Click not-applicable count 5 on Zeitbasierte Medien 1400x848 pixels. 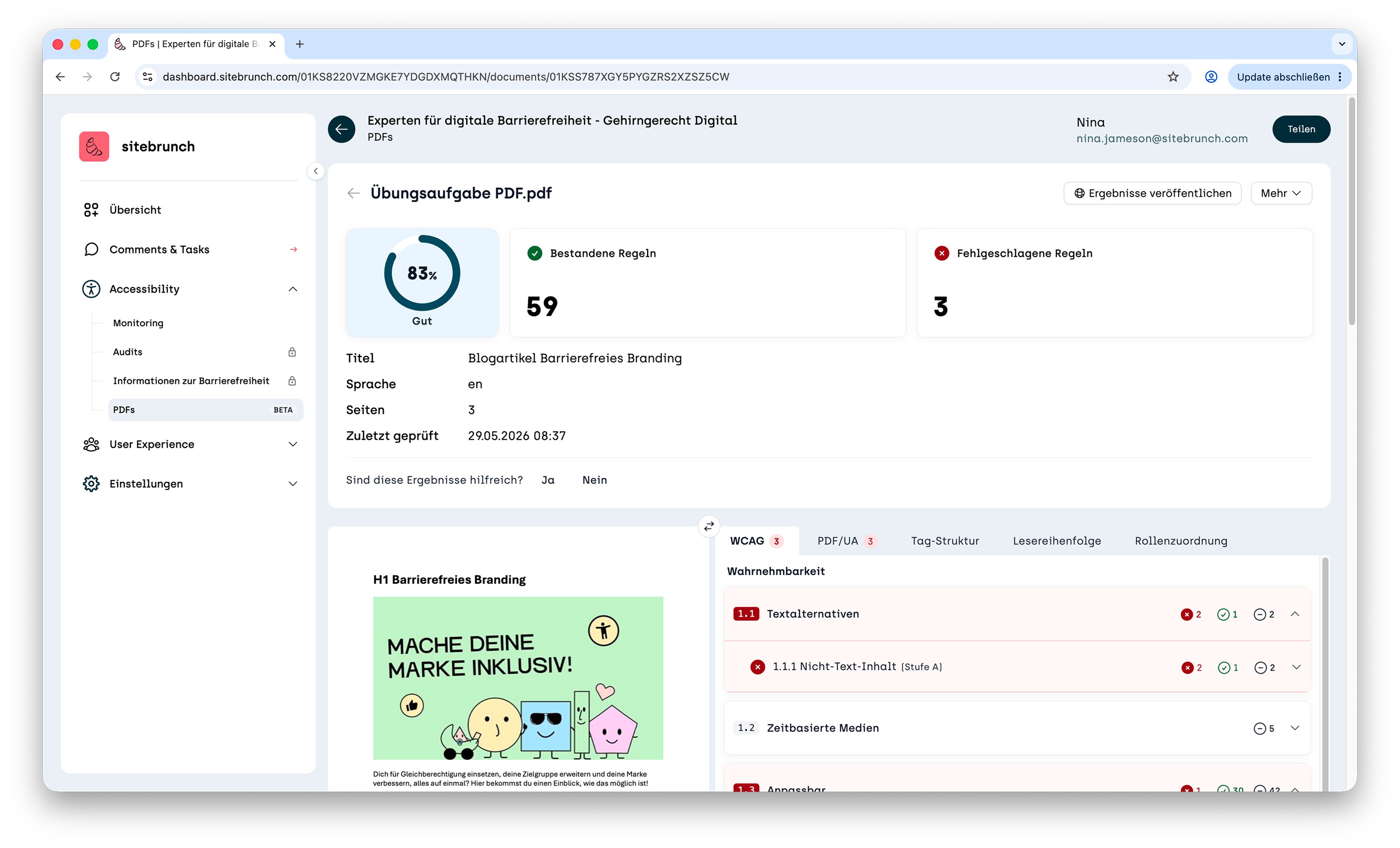[1264, 729]
